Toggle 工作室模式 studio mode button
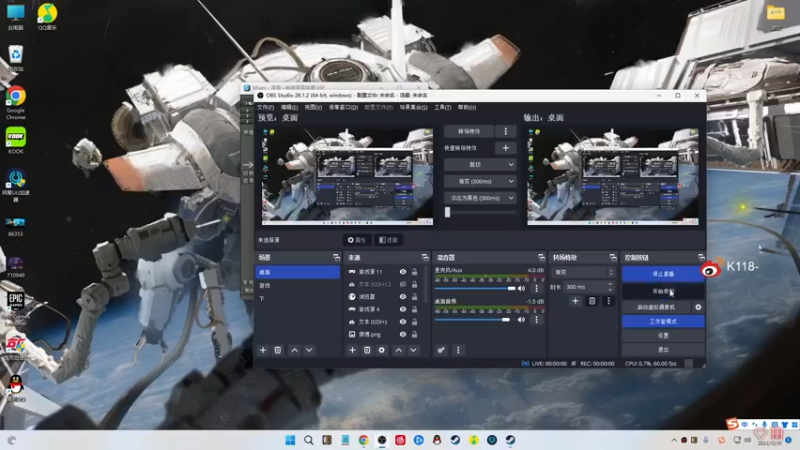Screen dimensions: 800x450 coord(663,321)
